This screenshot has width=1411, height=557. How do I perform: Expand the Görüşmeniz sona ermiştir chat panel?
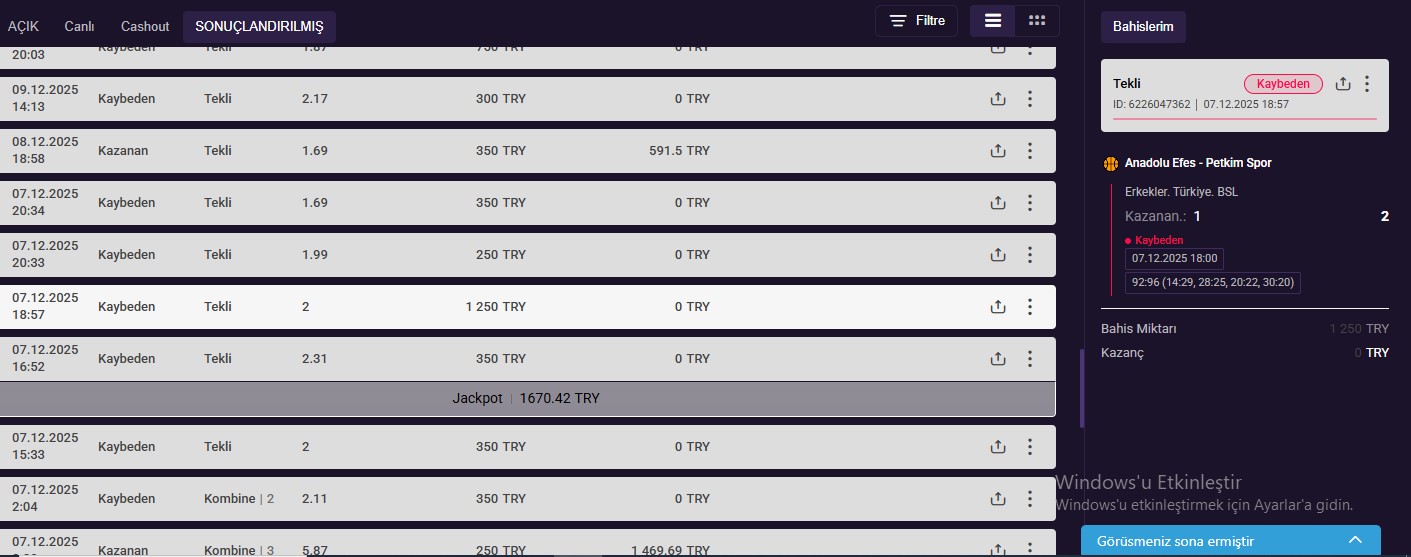point(1355,540)
